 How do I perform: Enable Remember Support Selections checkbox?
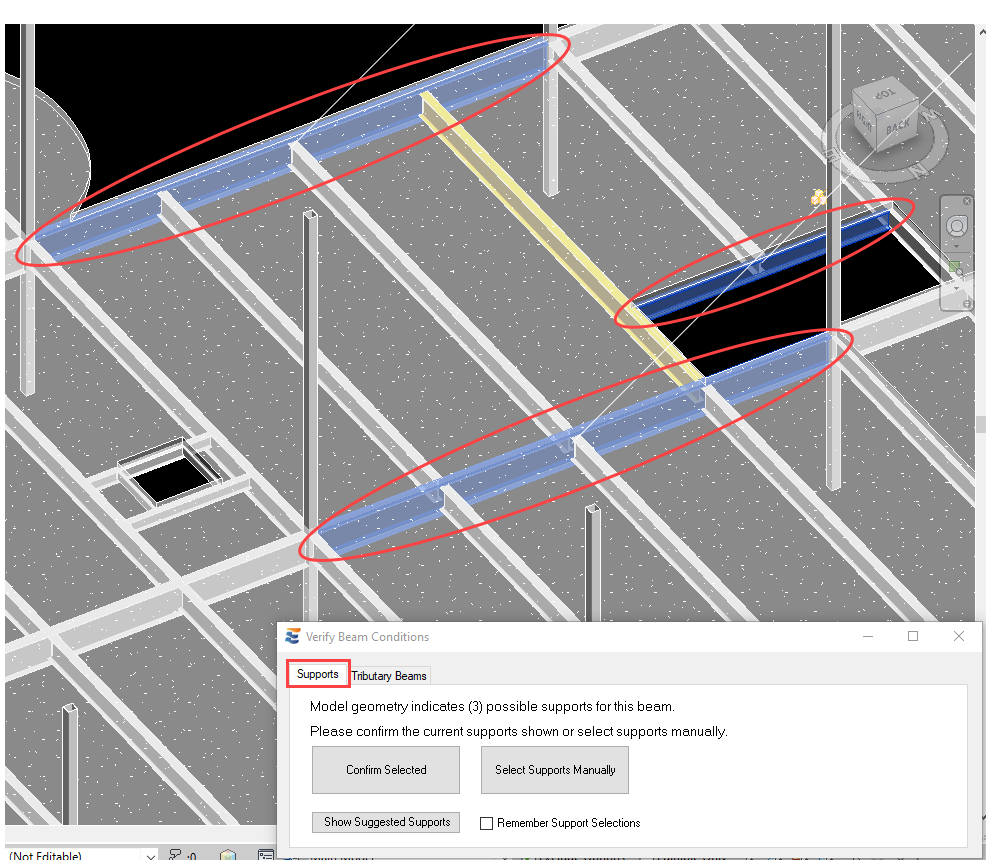coord(487,823)
